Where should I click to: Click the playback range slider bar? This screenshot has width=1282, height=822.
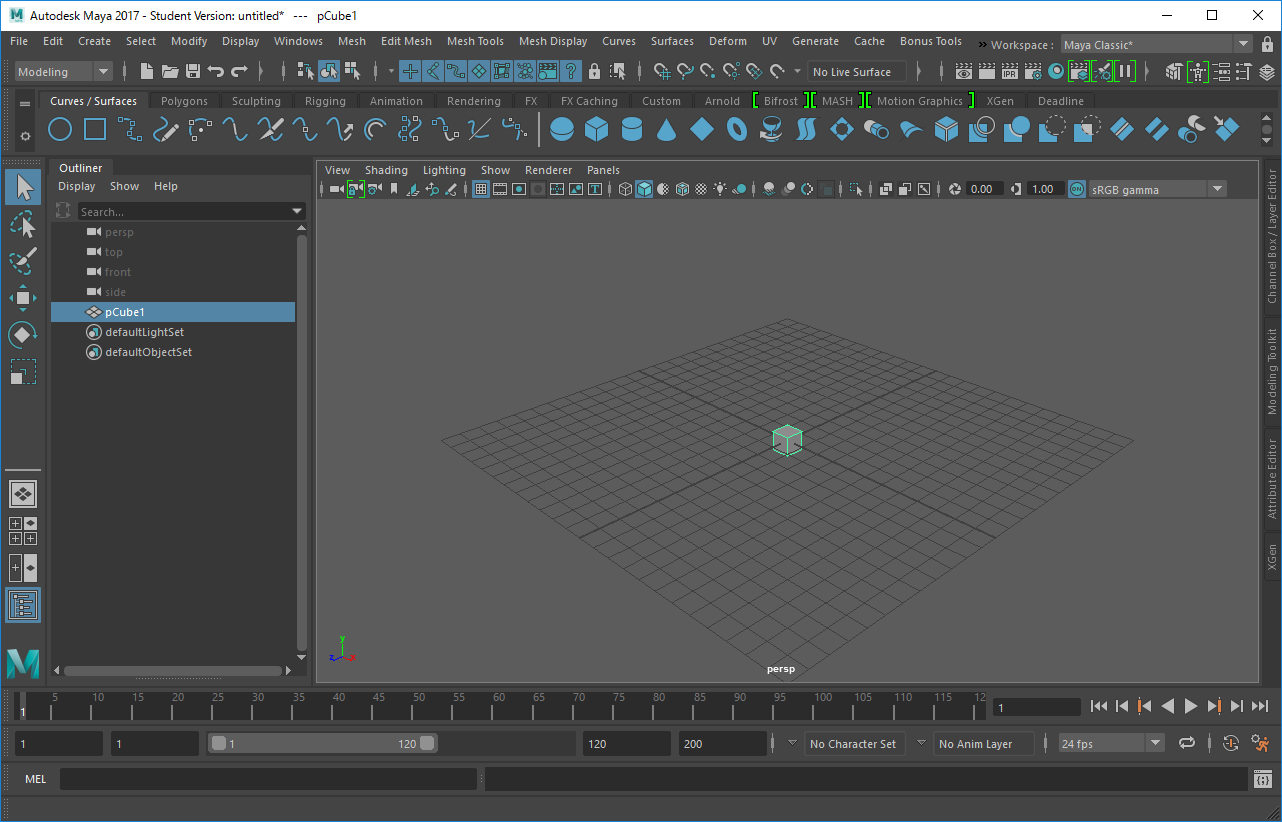click(320, 743)
